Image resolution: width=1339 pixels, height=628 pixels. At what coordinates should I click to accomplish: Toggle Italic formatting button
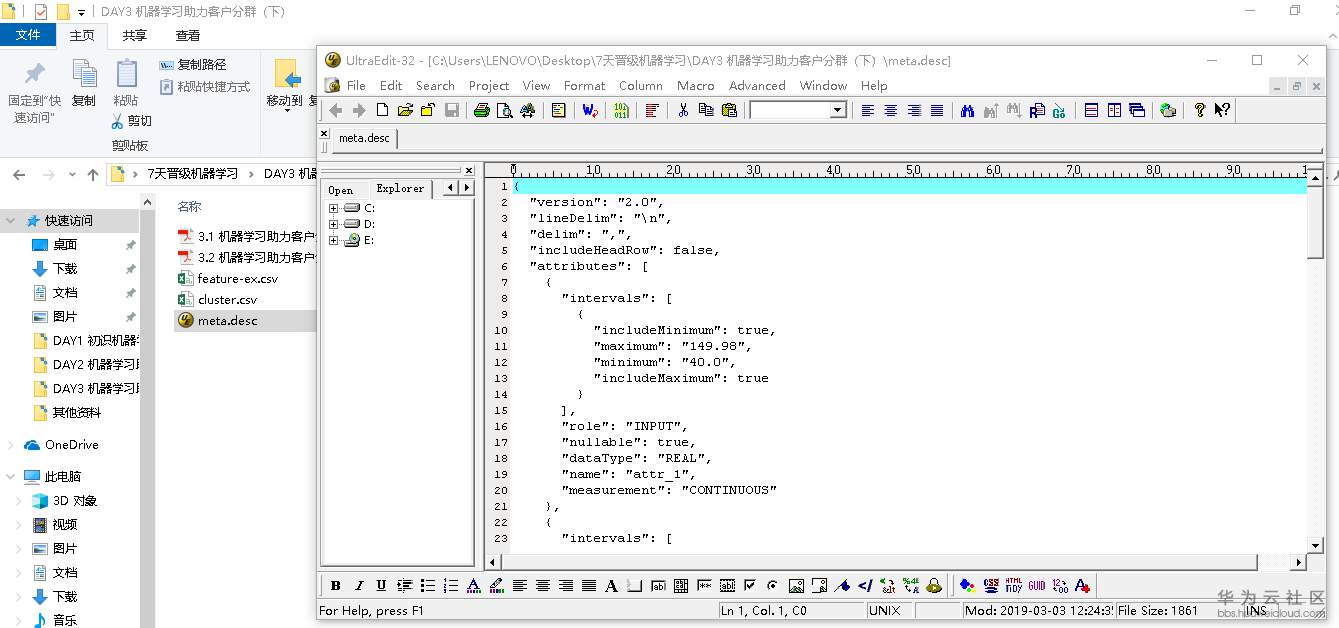pyautogui.click(x=358, y=586)
